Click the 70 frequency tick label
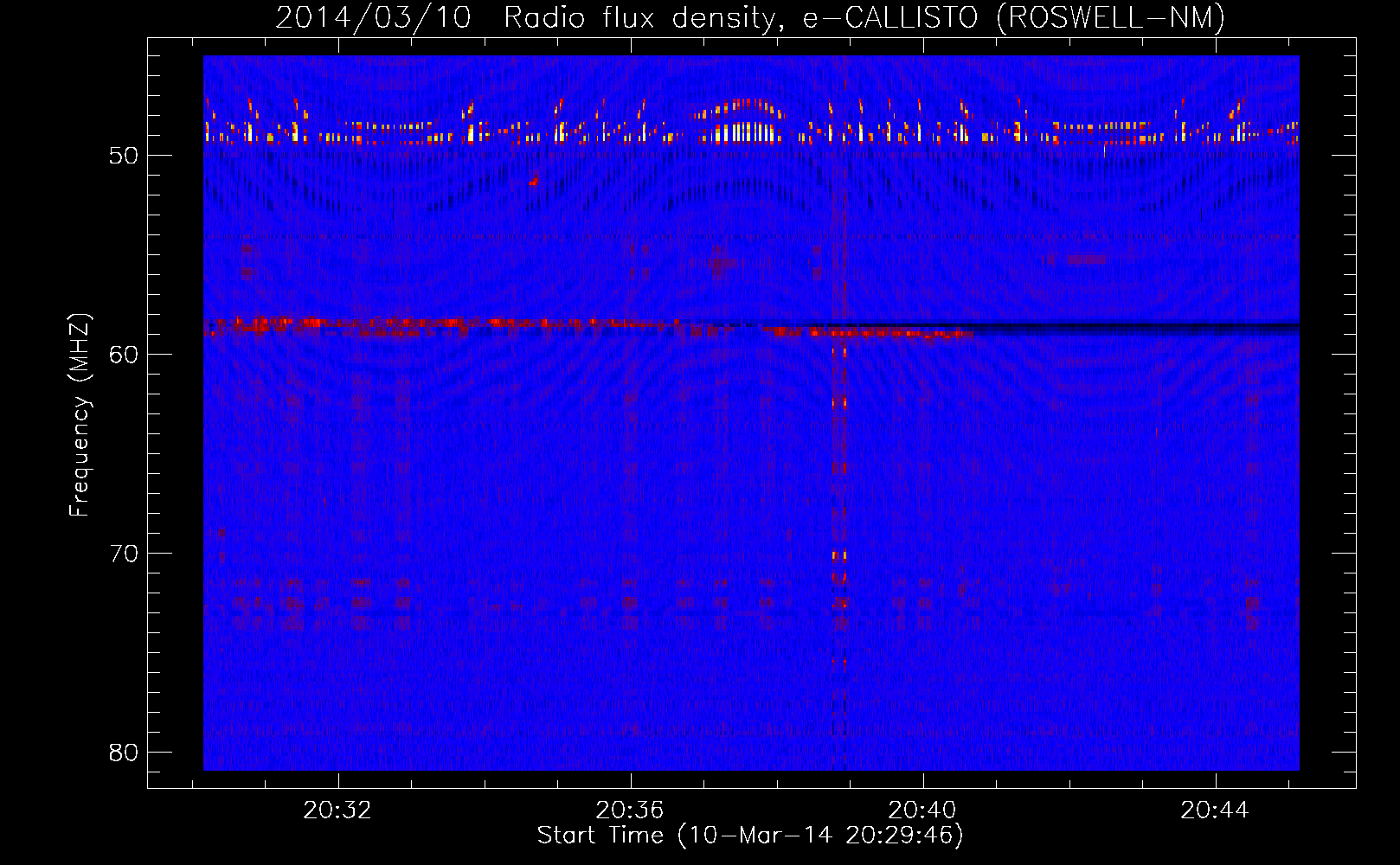The width and height of the screenshot is (1400, 865). tap(124, 554)
